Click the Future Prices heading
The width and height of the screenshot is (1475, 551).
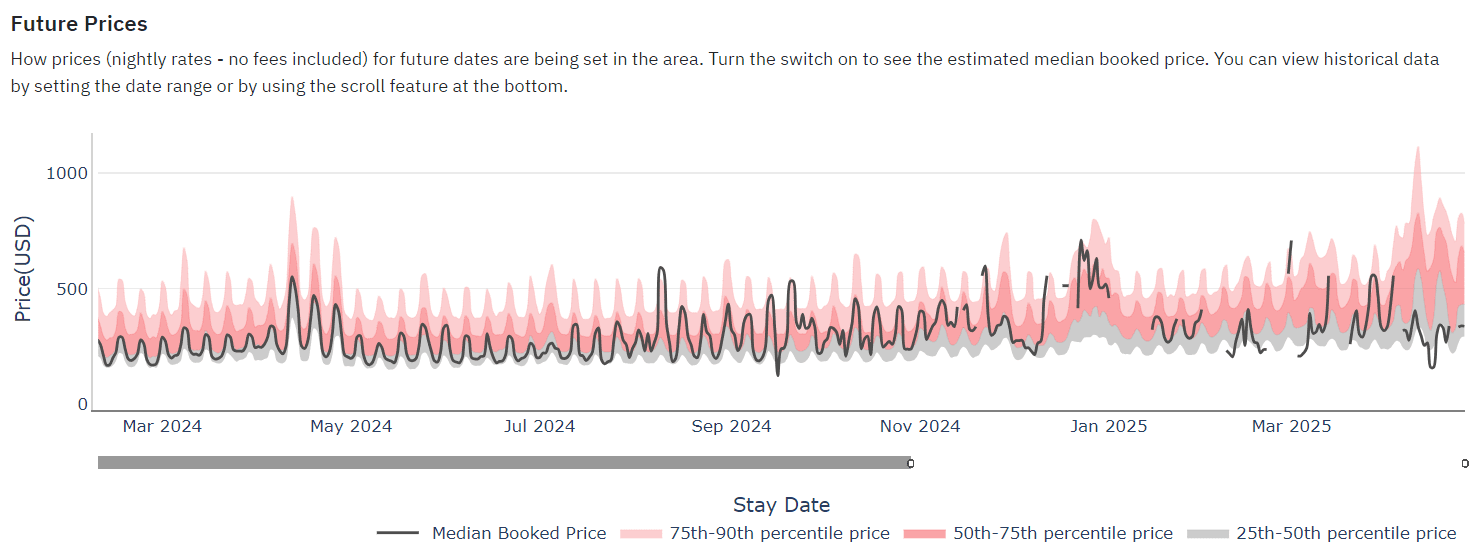pyautogui.click(x=79, y=24)
